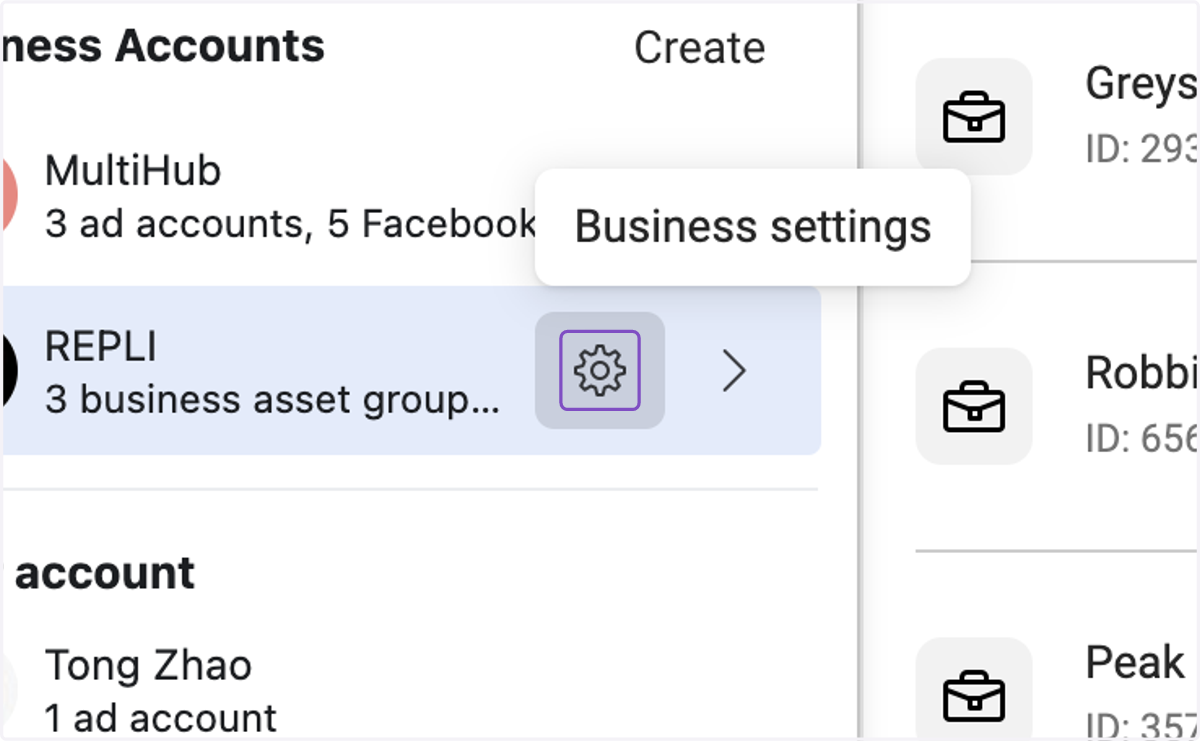Click the Business settings tooltip label

pyautogui.click(x=753, y=227)
